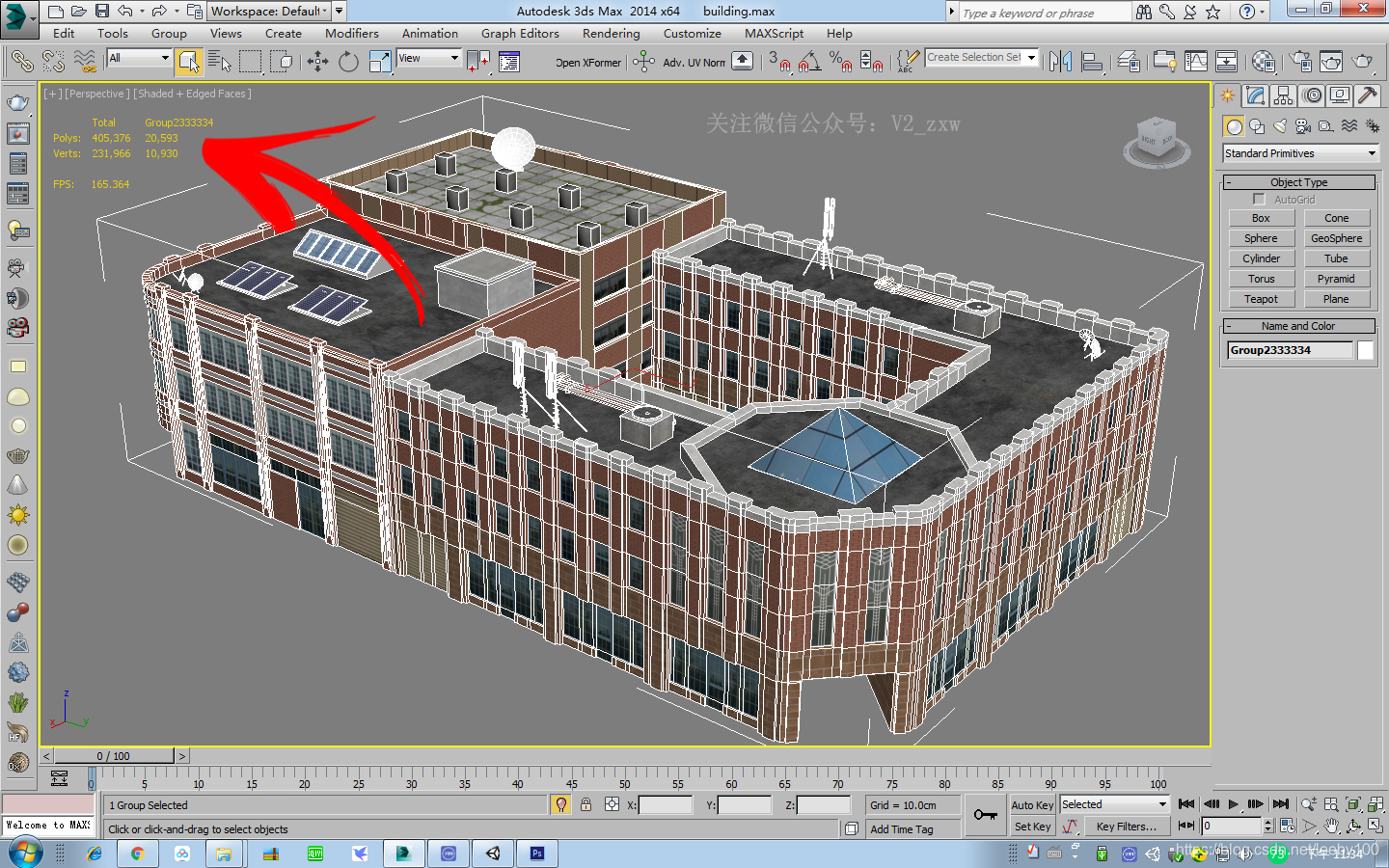Open the Render Setup dialog
This screenshot has width=1389, height=868.
tap(1300, 62)
